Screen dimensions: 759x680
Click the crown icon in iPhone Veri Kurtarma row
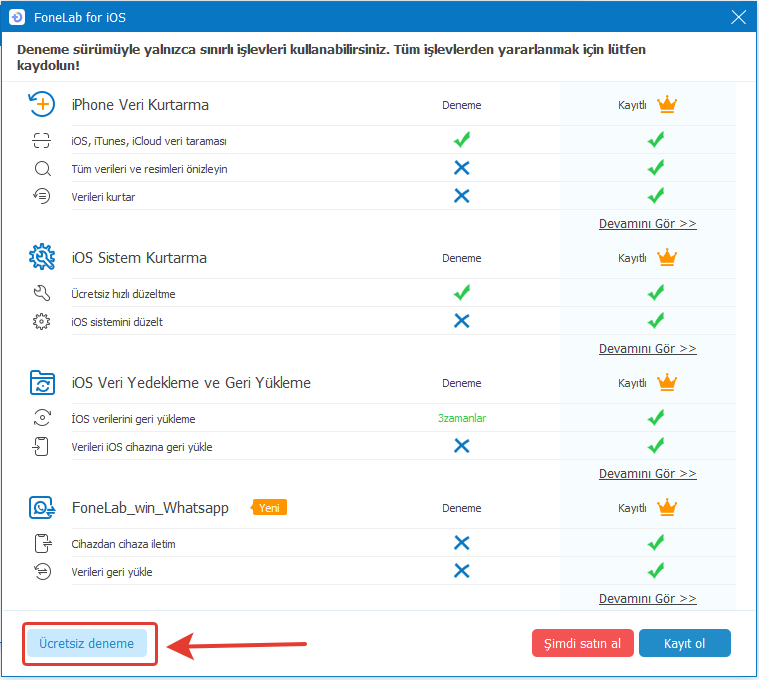click(x=667, y=104)
